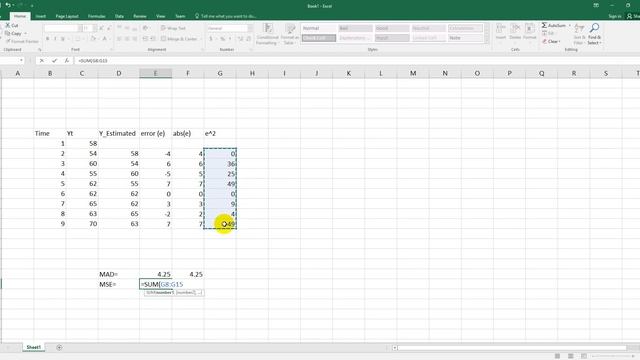
Task: Click the AutoSum sigma icon
Action: tap(544, 25)
